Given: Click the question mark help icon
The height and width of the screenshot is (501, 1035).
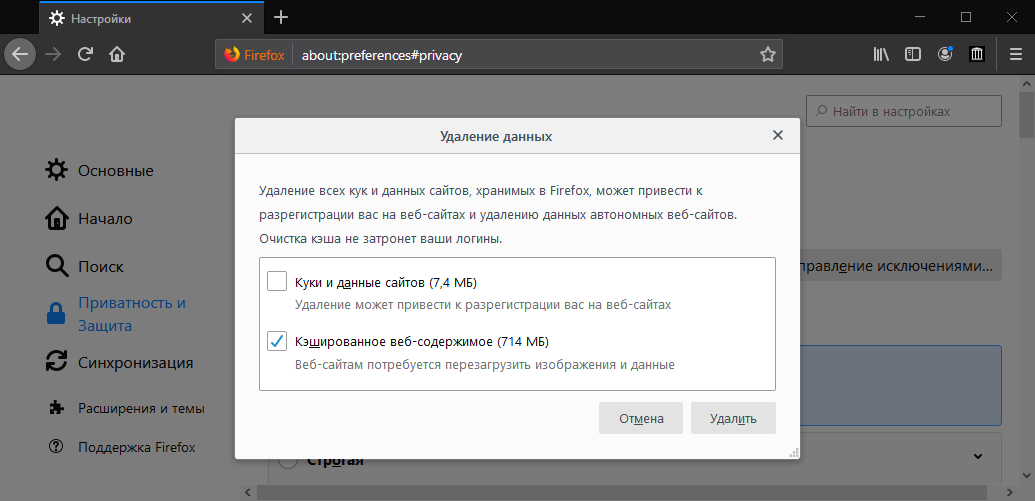Looking at the screenshot, I should coord(56,446).
